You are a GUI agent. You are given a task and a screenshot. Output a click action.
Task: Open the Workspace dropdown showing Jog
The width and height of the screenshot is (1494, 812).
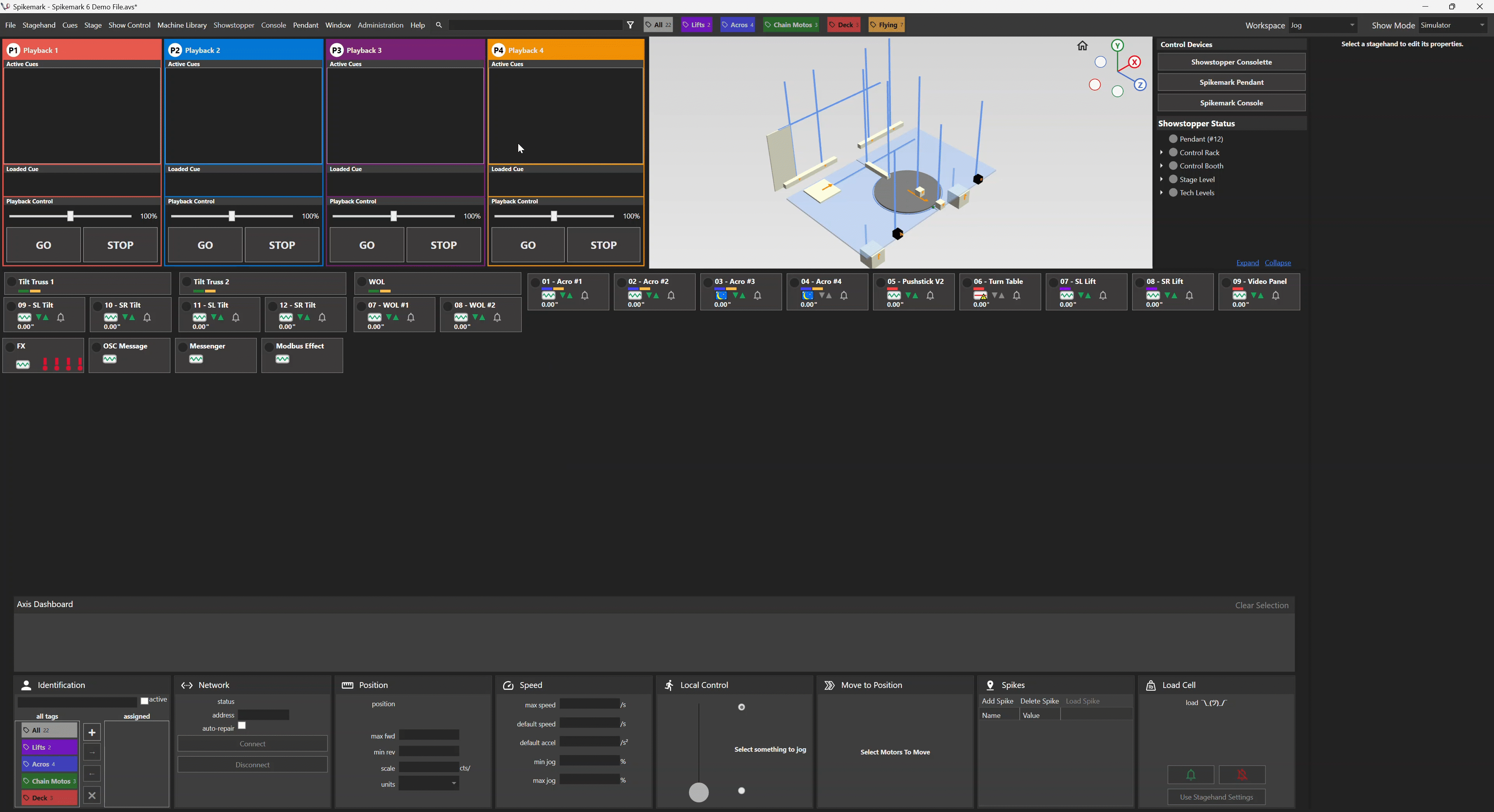tap(1323, 25)
